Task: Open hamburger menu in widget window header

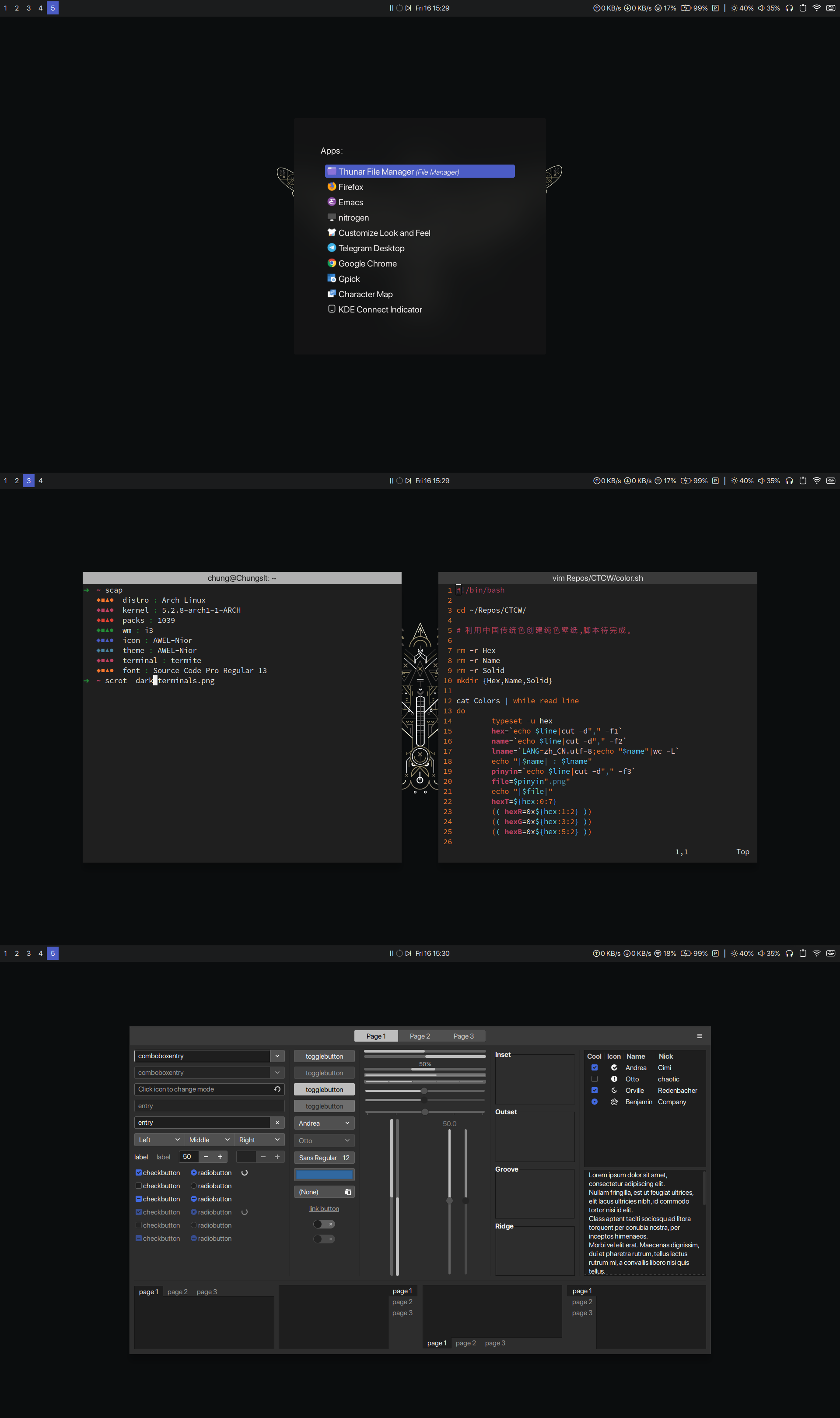Action: click(699, 1036)
